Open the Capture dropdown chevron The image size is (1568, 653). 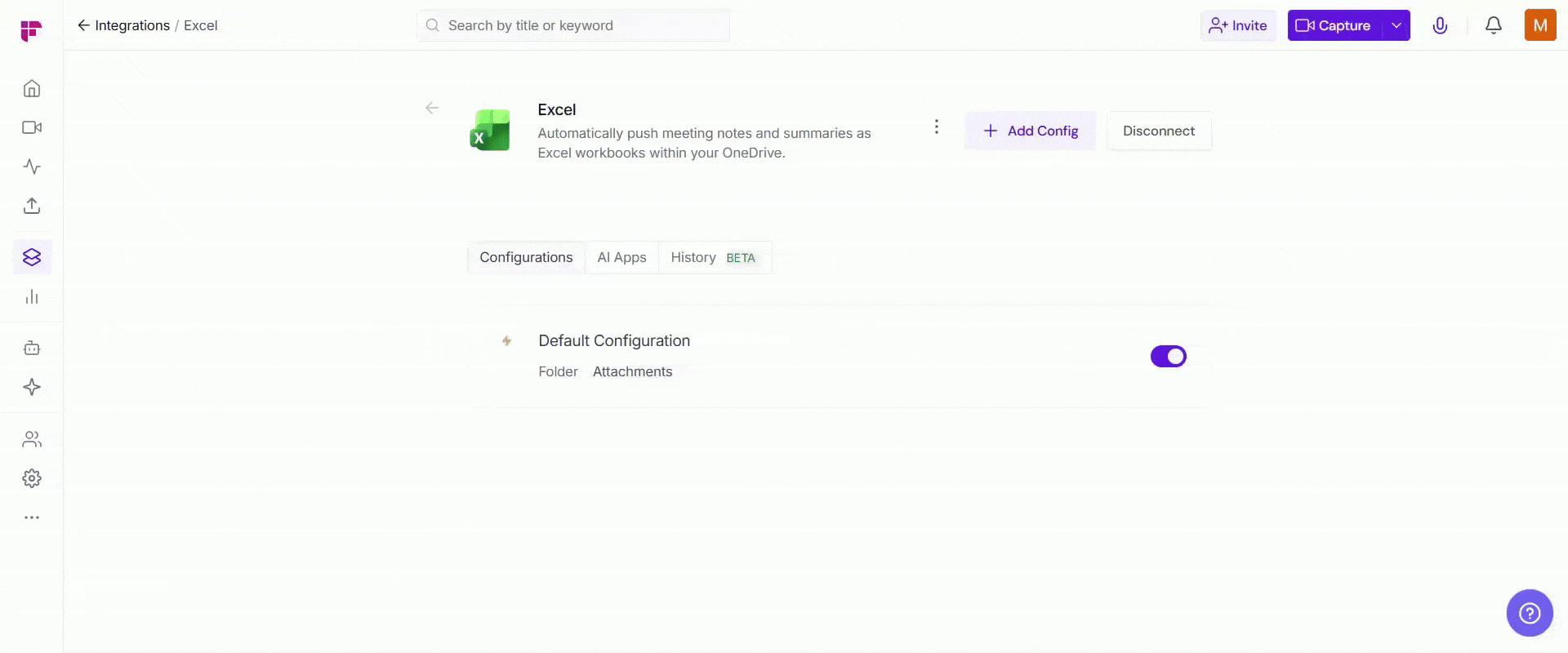pyautogui.click(x=1396, y=25)
